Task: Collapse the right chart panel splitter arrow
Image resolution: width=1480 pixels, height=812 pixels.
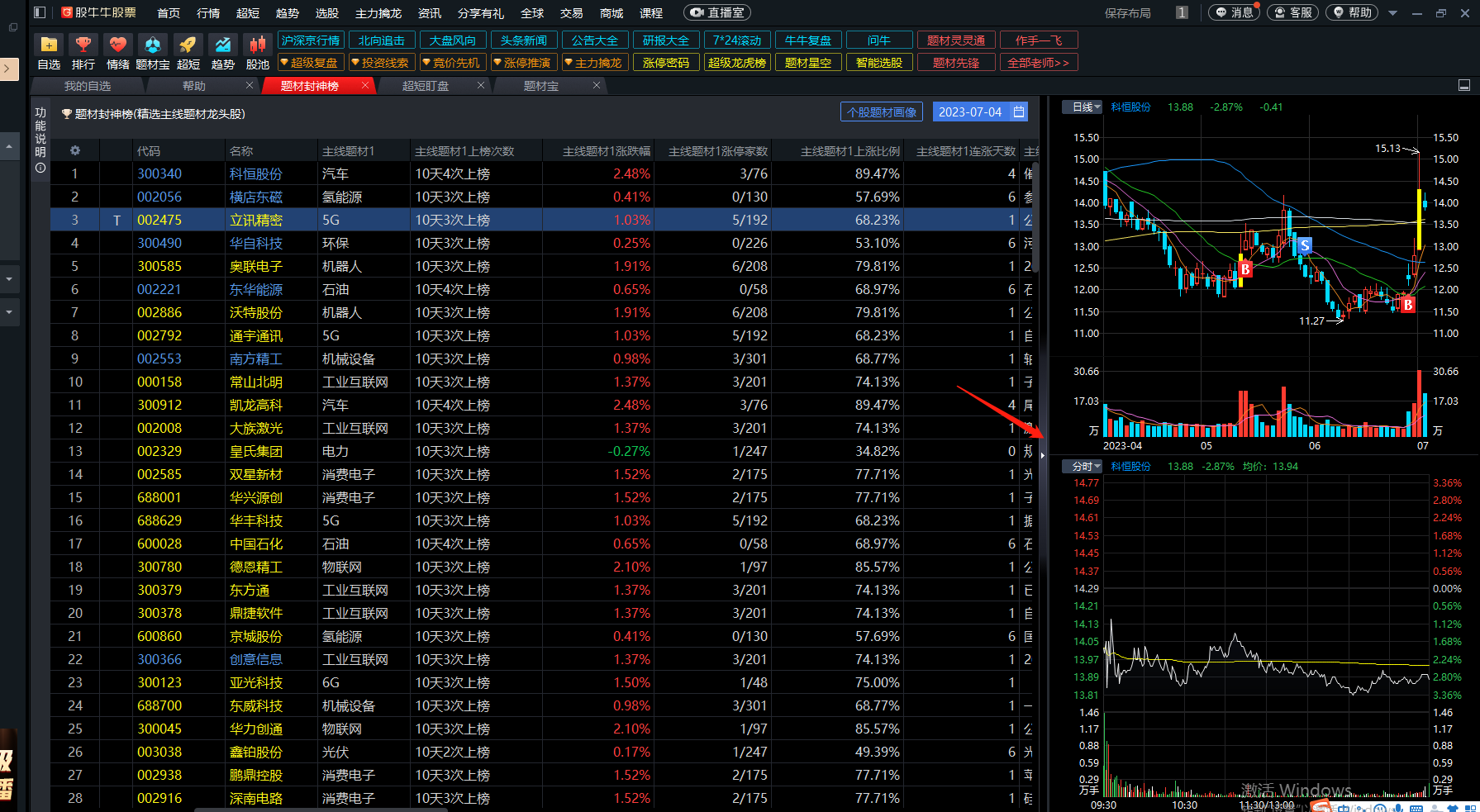Action: coord(1043,455)
